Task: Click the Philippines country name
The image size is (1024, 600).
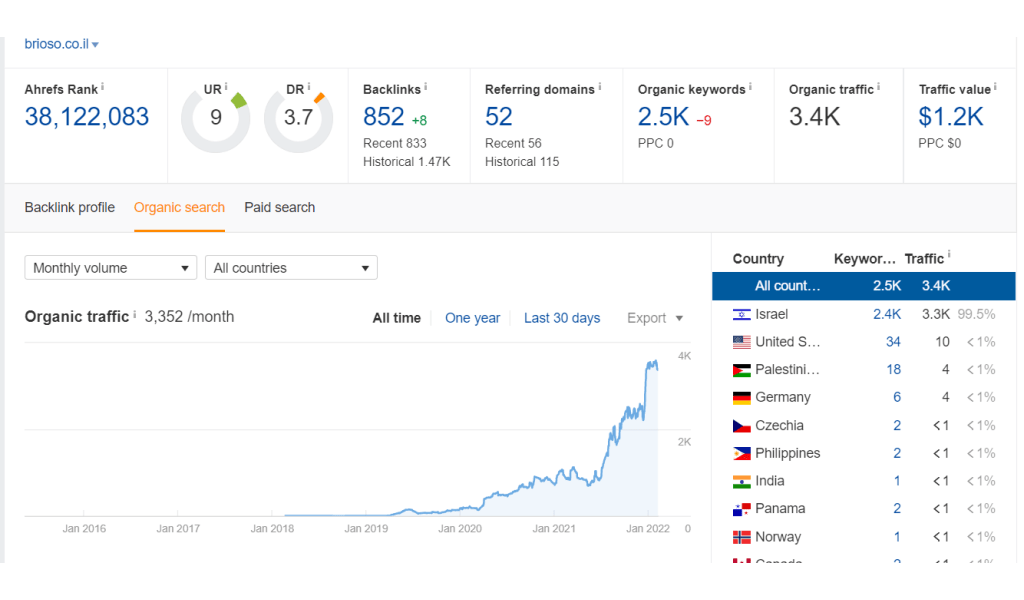Action: click(788, 453)
